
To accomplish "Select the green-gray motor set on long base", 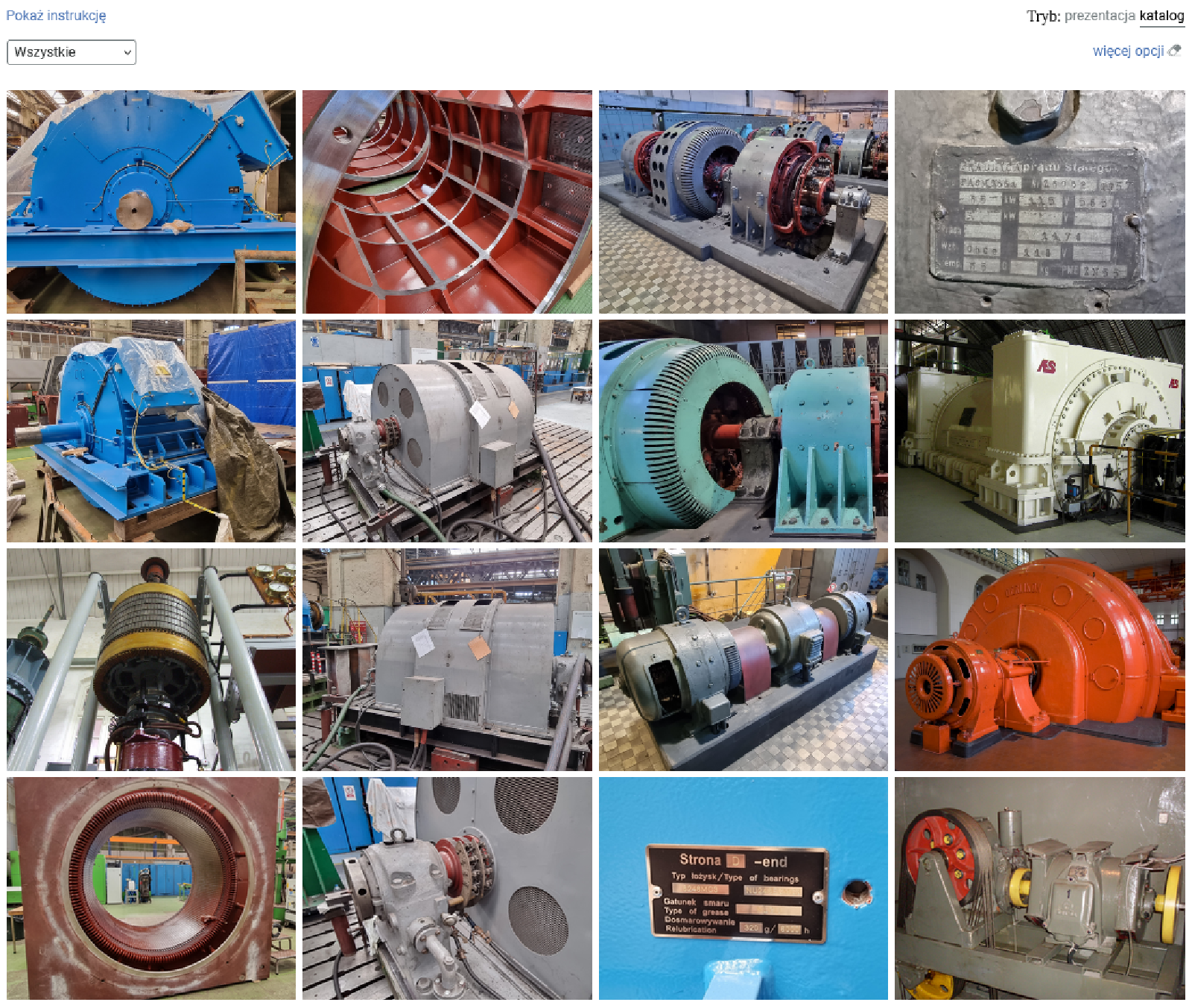I will pos(743,659).
